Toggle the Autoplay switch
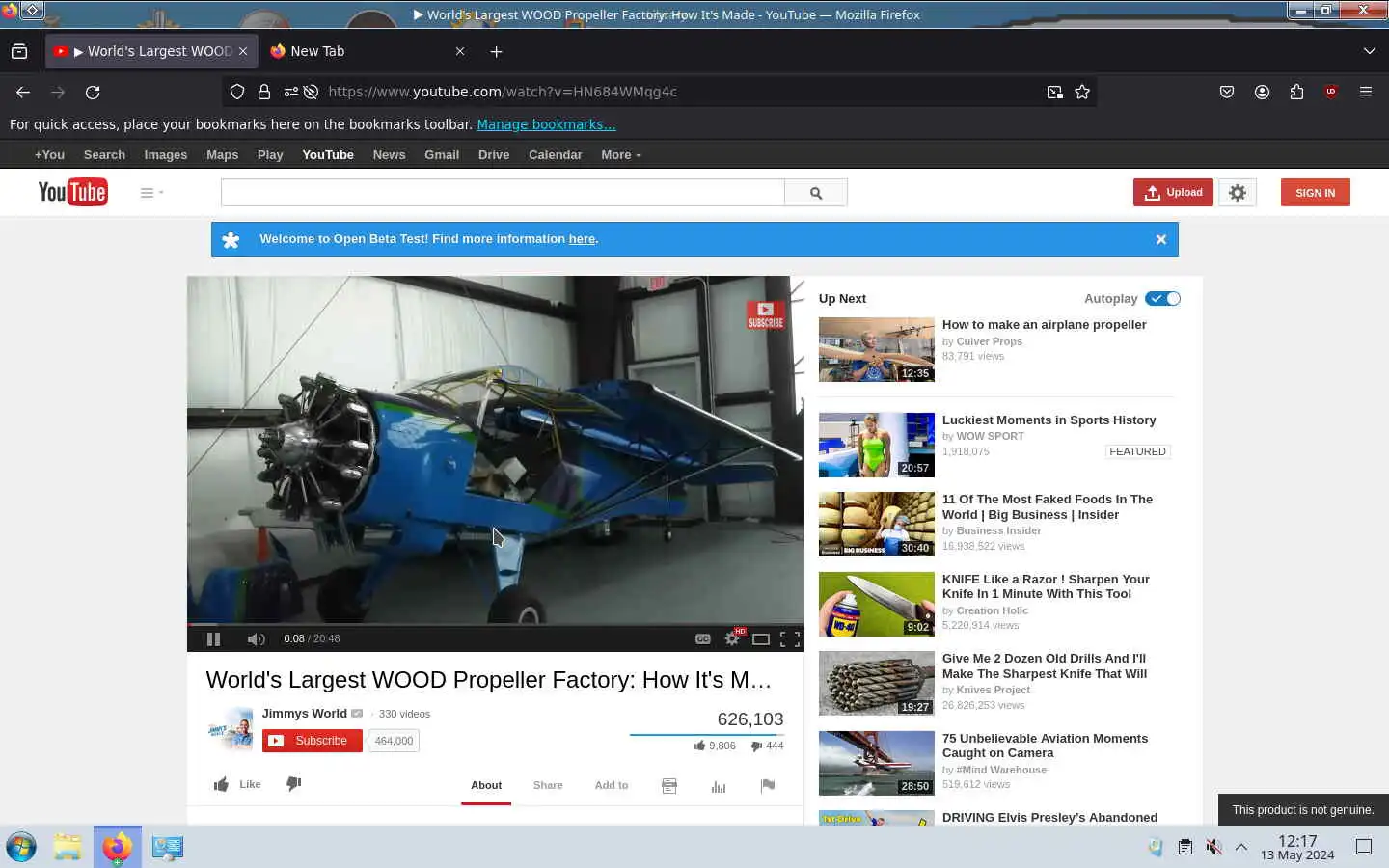This screenshot has height=868, width=1389. pyautogui.click(x=1162, y=299)
